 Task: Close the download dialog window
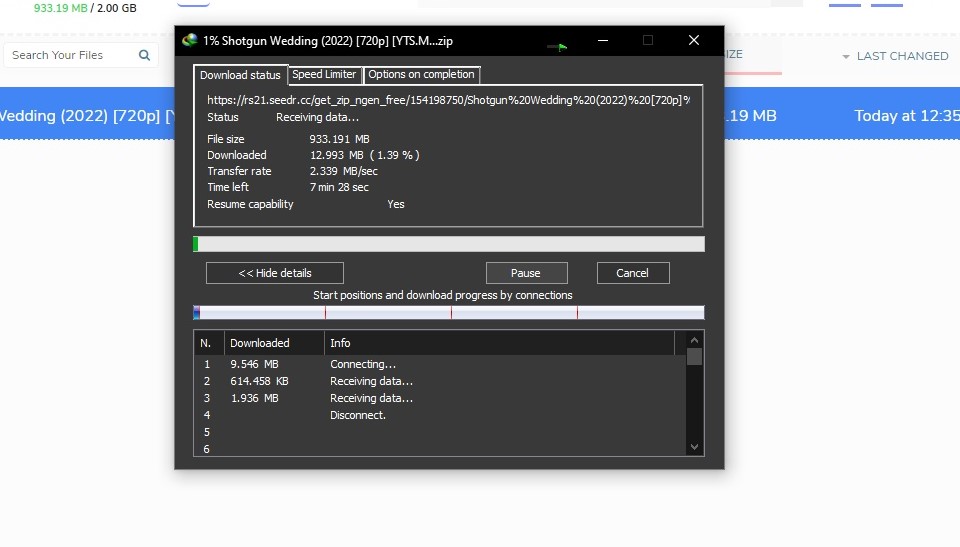click(x=694, y=40)
